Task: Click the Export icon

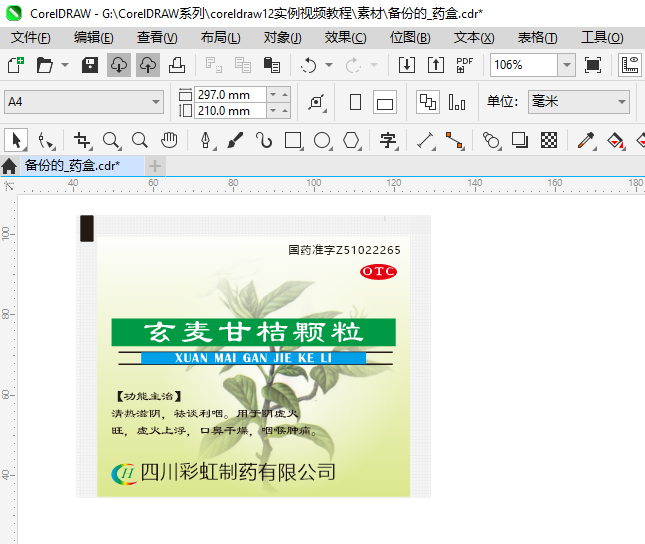Action: (x=436, y=65)
